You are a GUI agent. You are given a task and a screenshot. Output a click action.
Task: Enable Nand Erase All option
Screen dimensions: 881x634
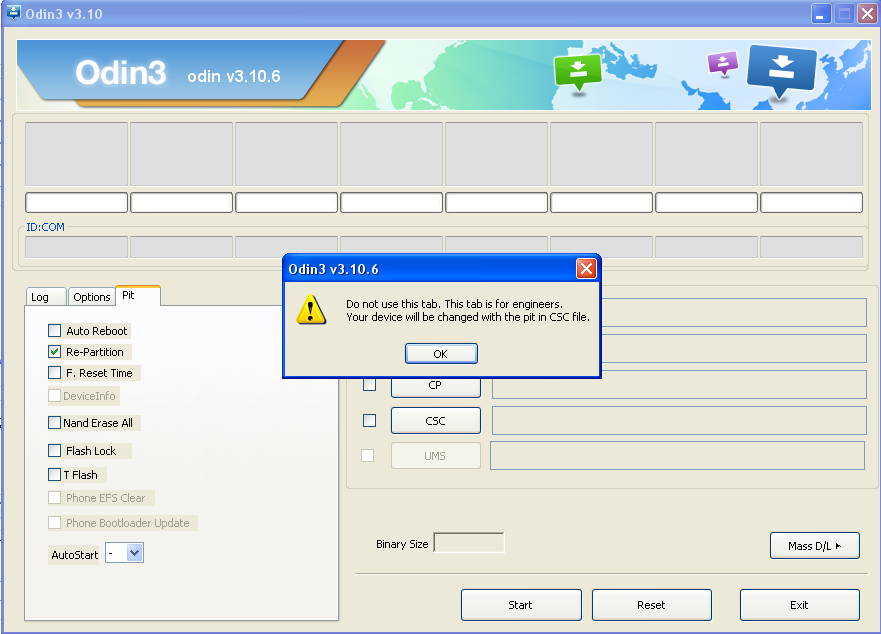[x=55, y=423]
